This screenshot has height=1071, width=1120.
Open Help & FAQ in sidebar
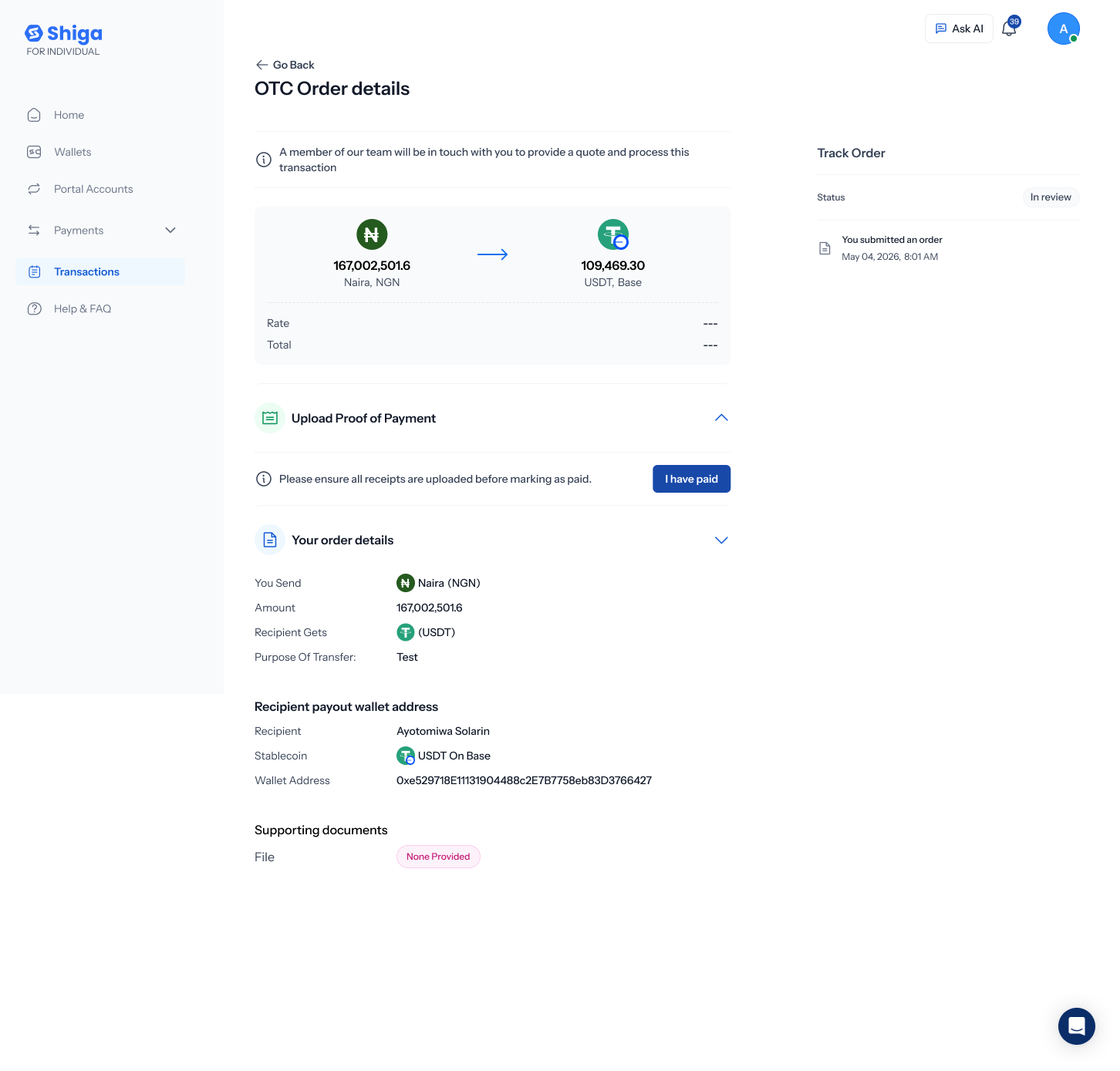(x=100, y=308)
